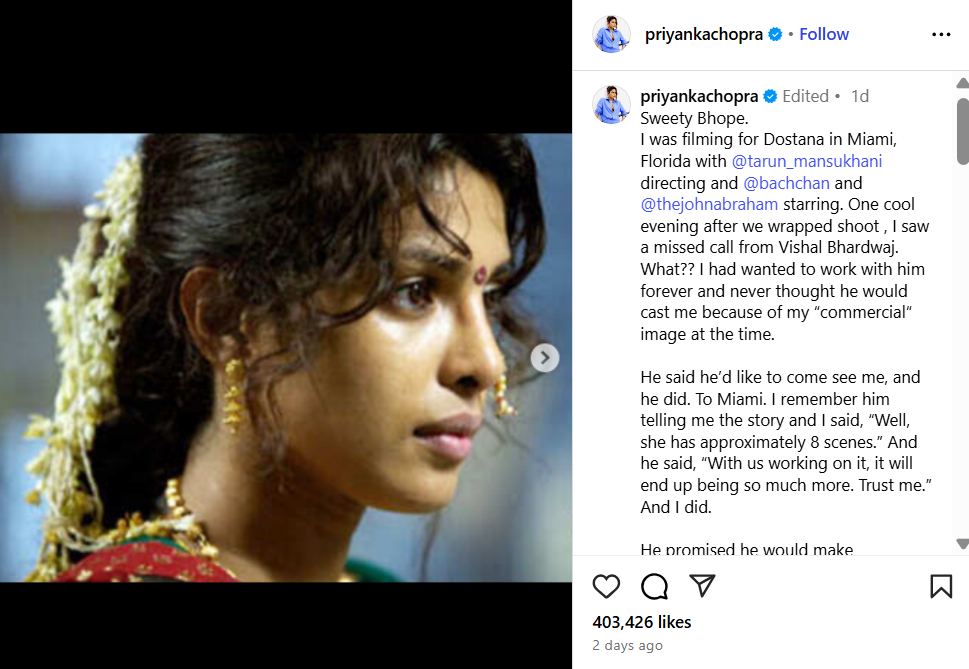The height and width of the screenshot is (669, 969).
Task: Click the caption scrollbar down arrow
Action: tap(962, 544)
